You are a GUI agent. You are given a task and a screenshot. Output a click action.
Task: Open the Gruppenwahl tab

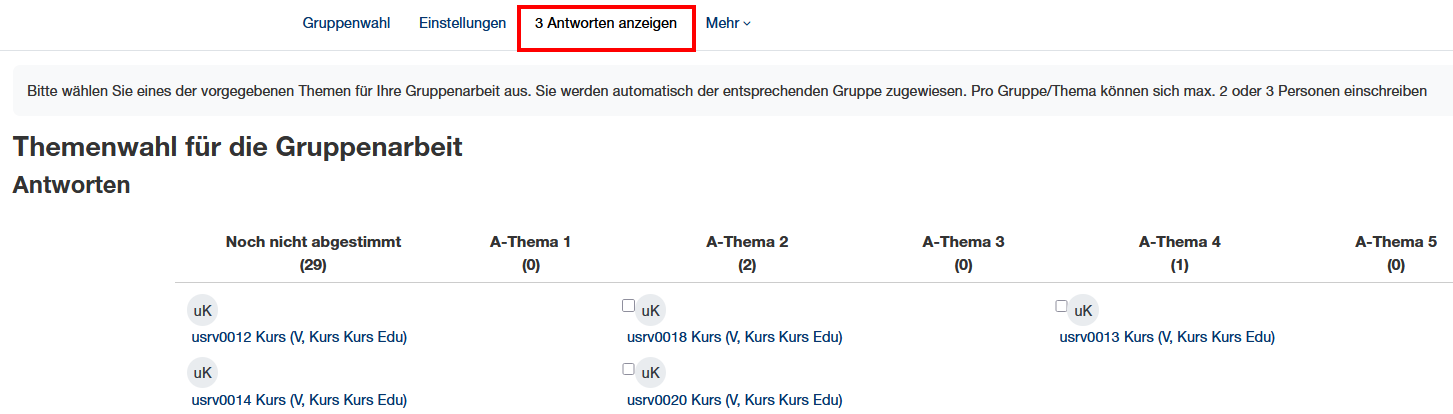(346, 23)
